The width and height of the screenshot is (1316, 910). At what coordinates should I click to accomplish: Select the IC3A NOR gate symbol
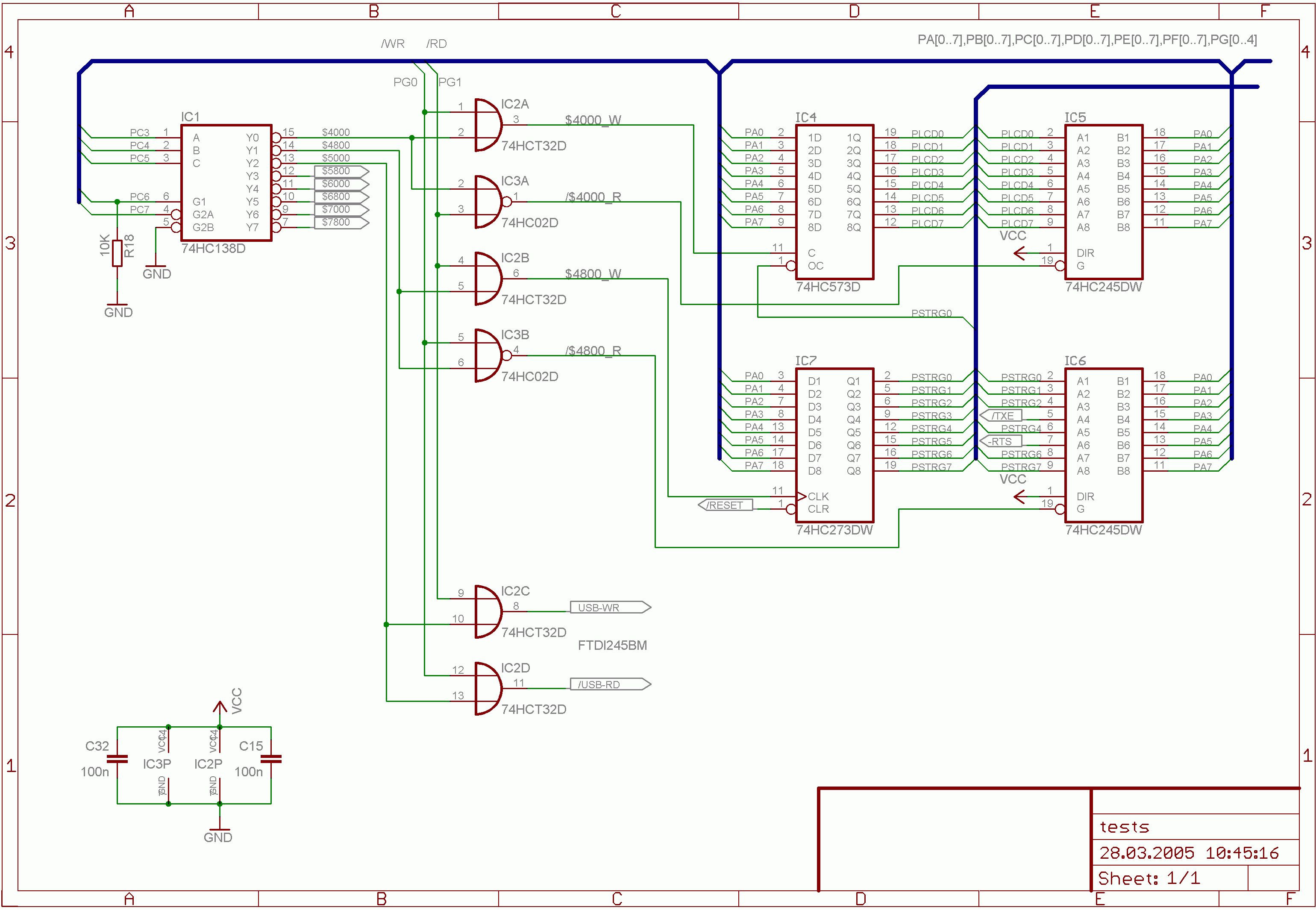point(488,202)
